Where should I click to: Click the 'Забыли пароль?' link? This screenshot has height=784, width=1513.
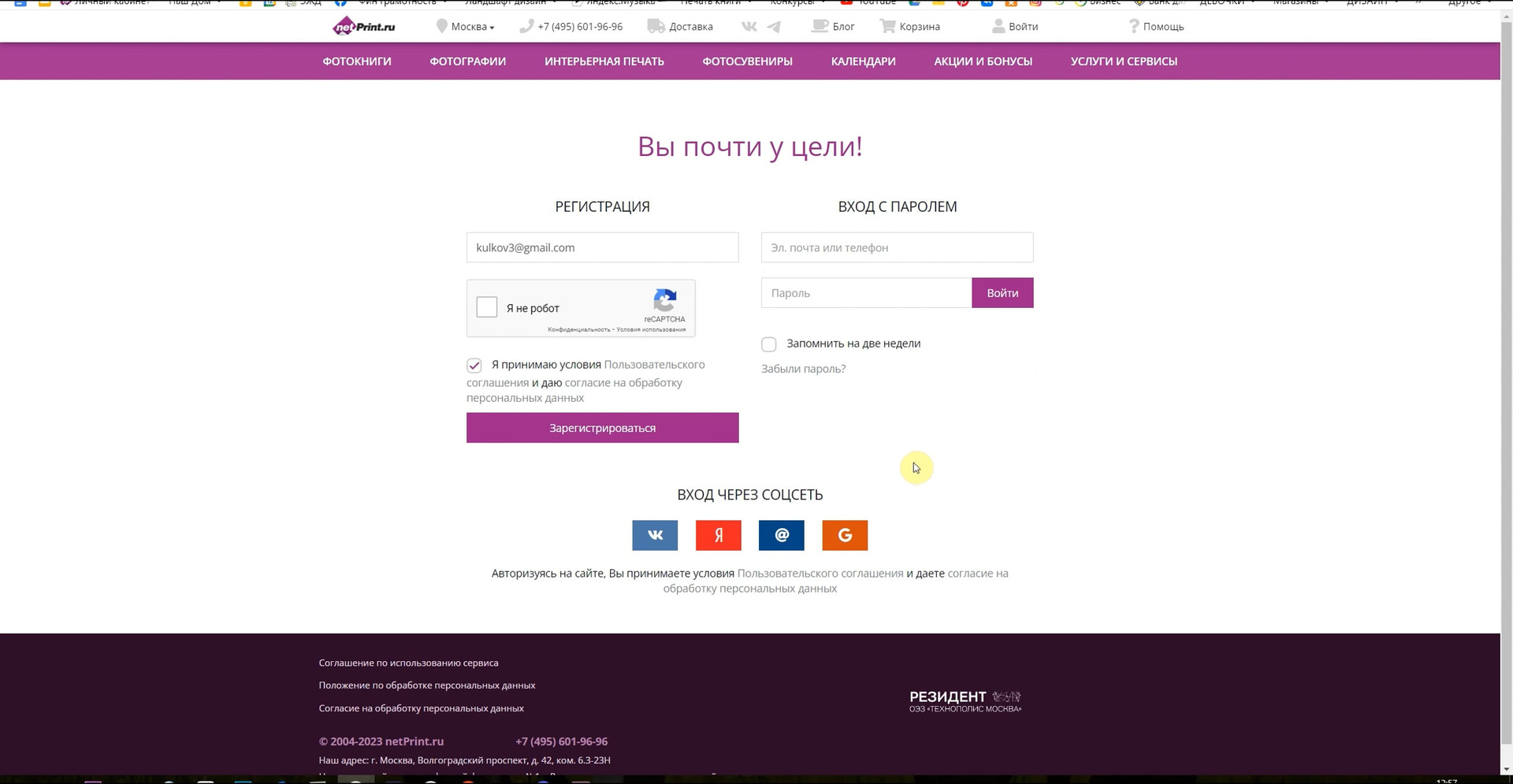coord(803,368)
